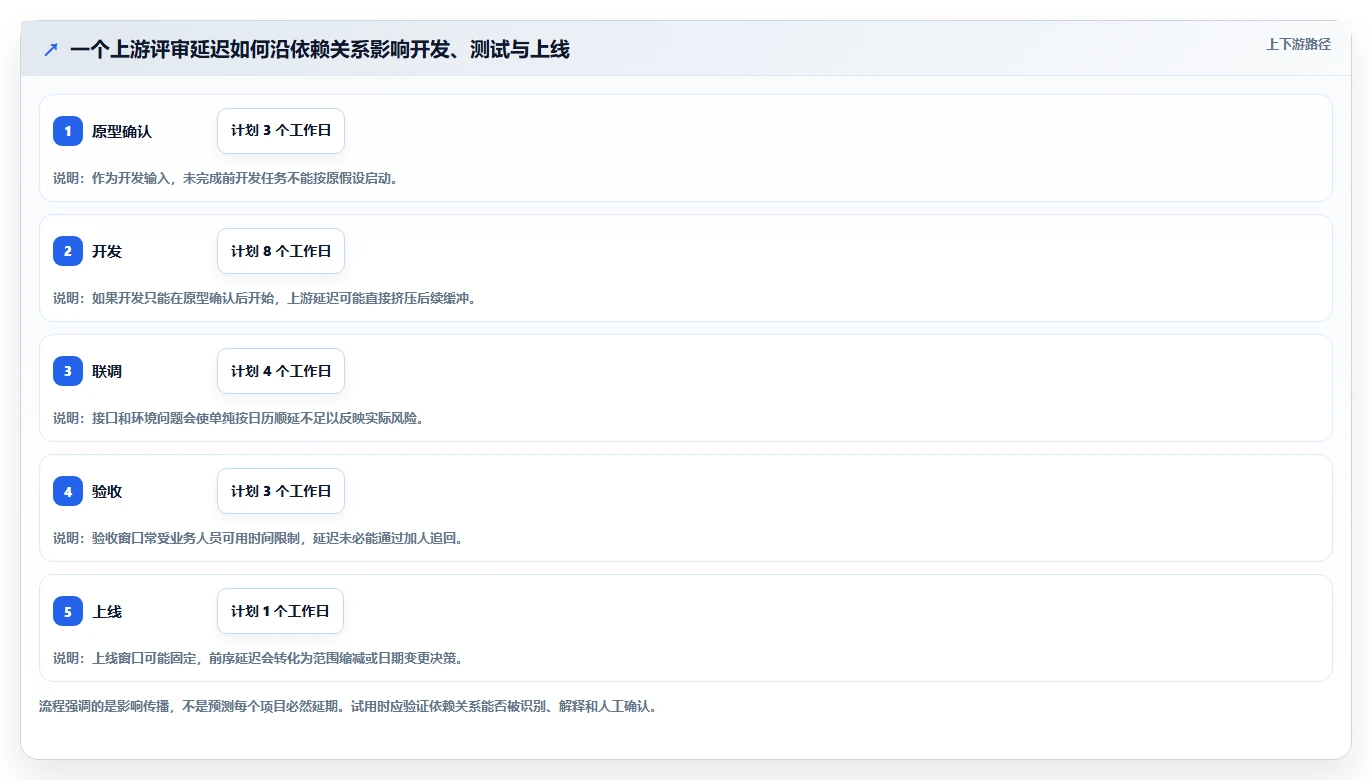This screenshot has width=1372, height=780.
Task: Click the 计划 8 个工作日 chip
Action: point(281,251)
